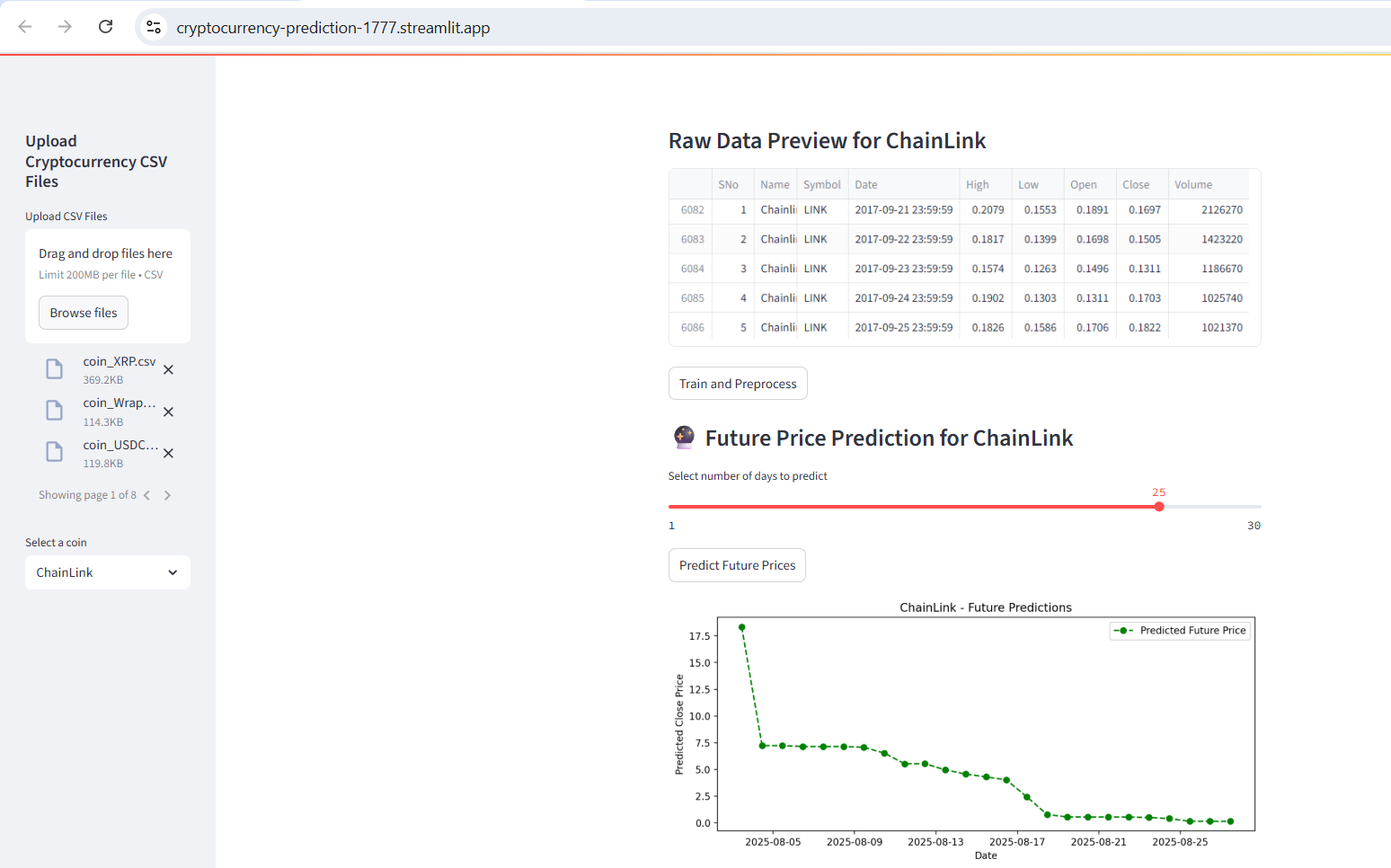Image resolution: width=1391 pixels, height=868 pixels.
Task: Go forward in browser history
Action: pos(65,27)
